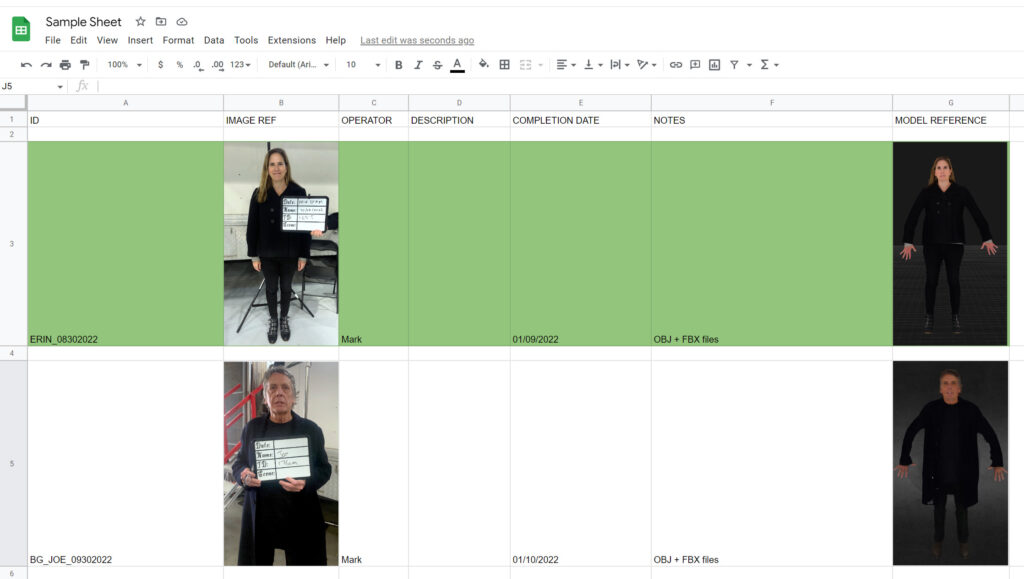Toggle italic text formatting
1024x579 pixels.
(418, 65)
